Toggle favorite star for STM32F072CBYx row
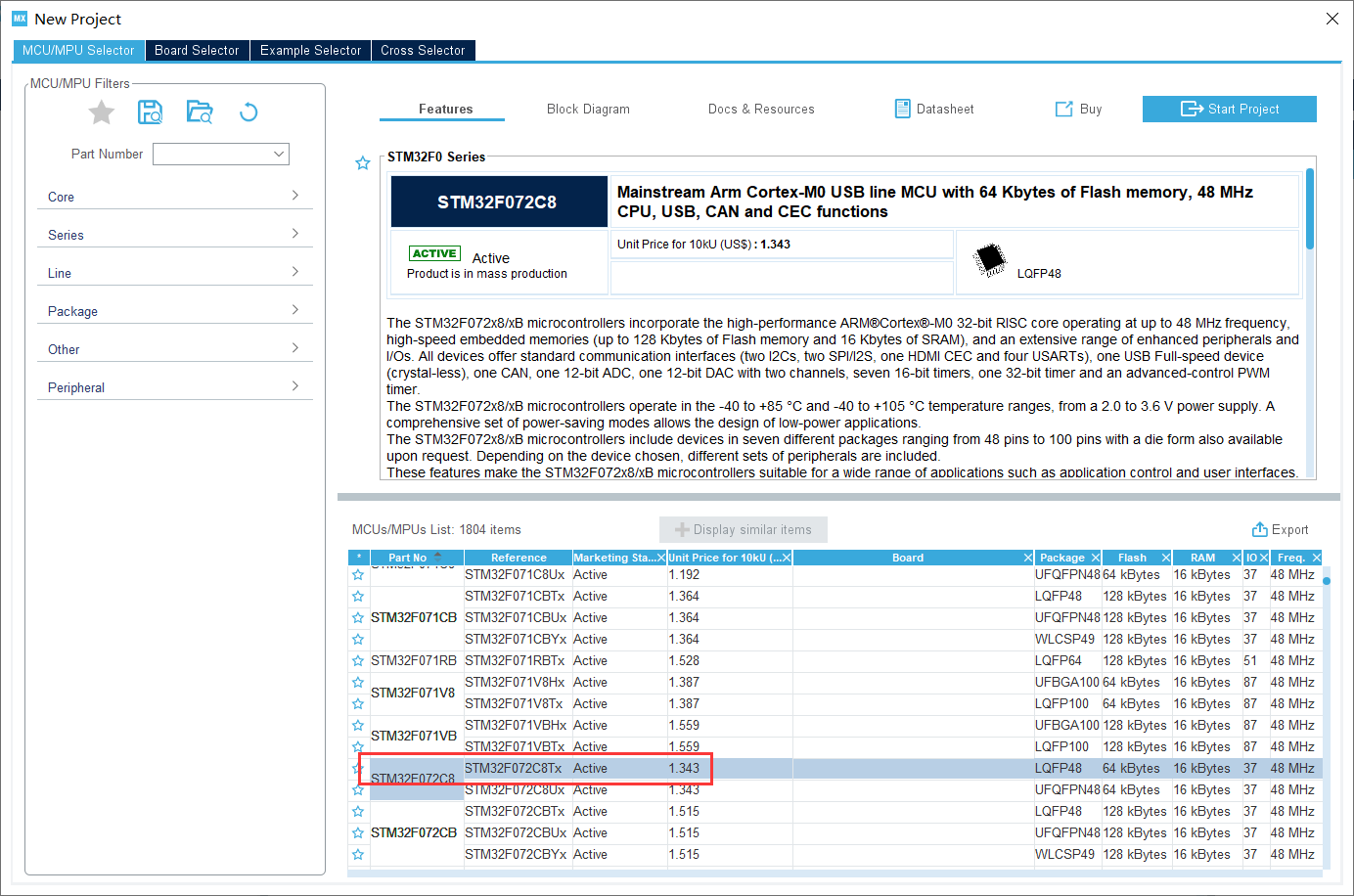The image size is (1354, 896). click(x=358, y=855)
